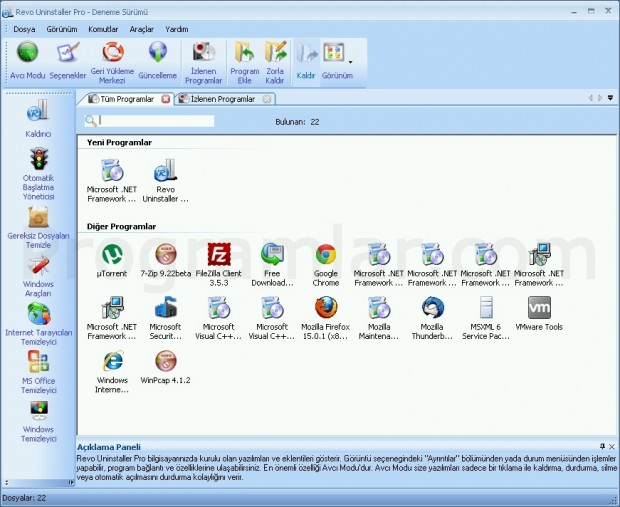Select Revo Uninstaller under Yeni Programlar

(165, 181)
